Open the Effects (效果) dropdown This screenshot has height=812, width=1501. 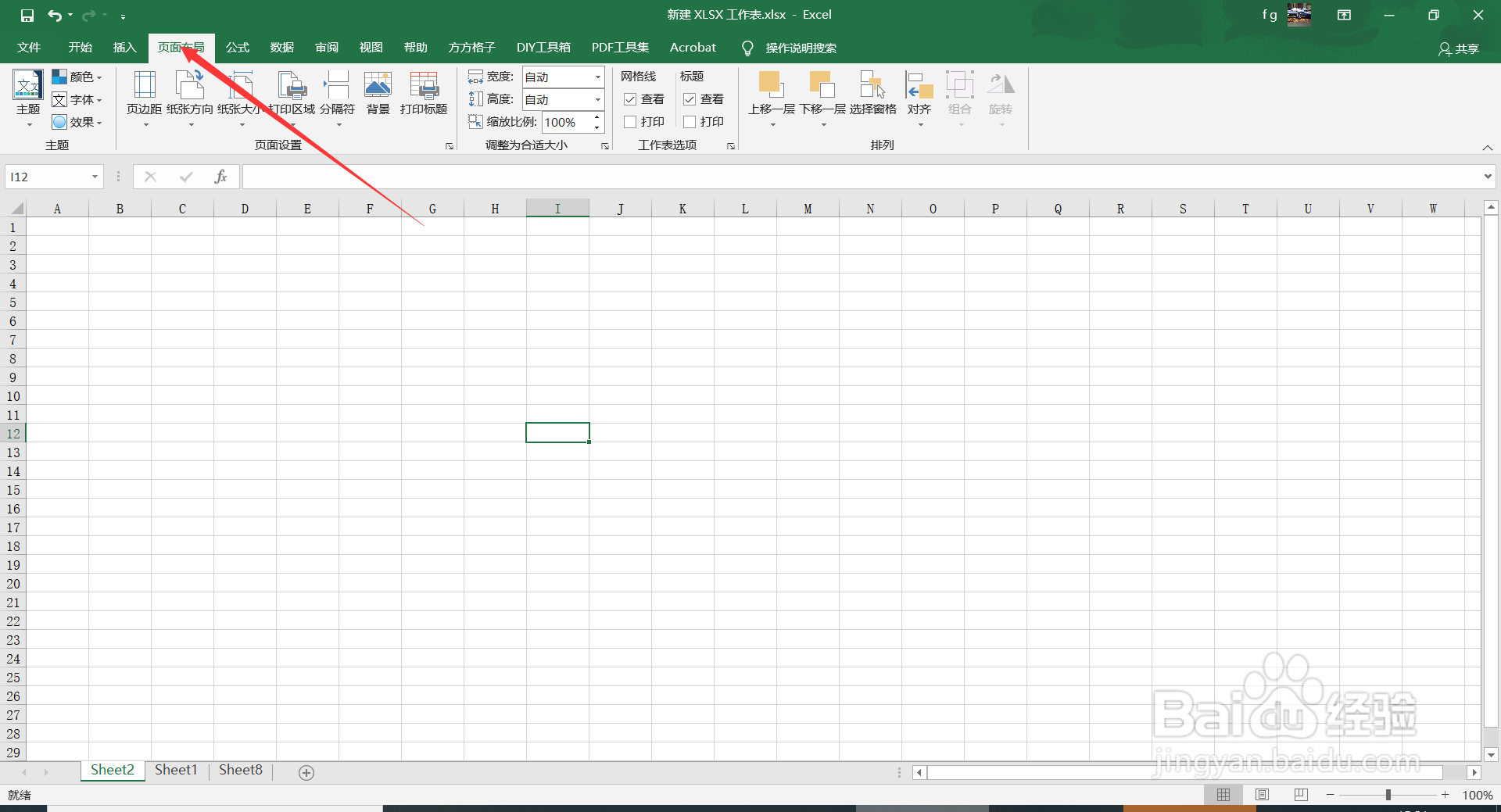[x=77, y=122]
